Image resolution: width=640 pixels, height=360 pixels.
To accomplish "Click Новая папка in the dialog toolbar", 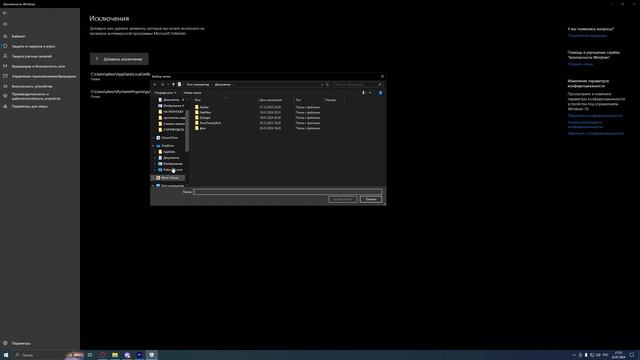I will (x=192, y=93).
